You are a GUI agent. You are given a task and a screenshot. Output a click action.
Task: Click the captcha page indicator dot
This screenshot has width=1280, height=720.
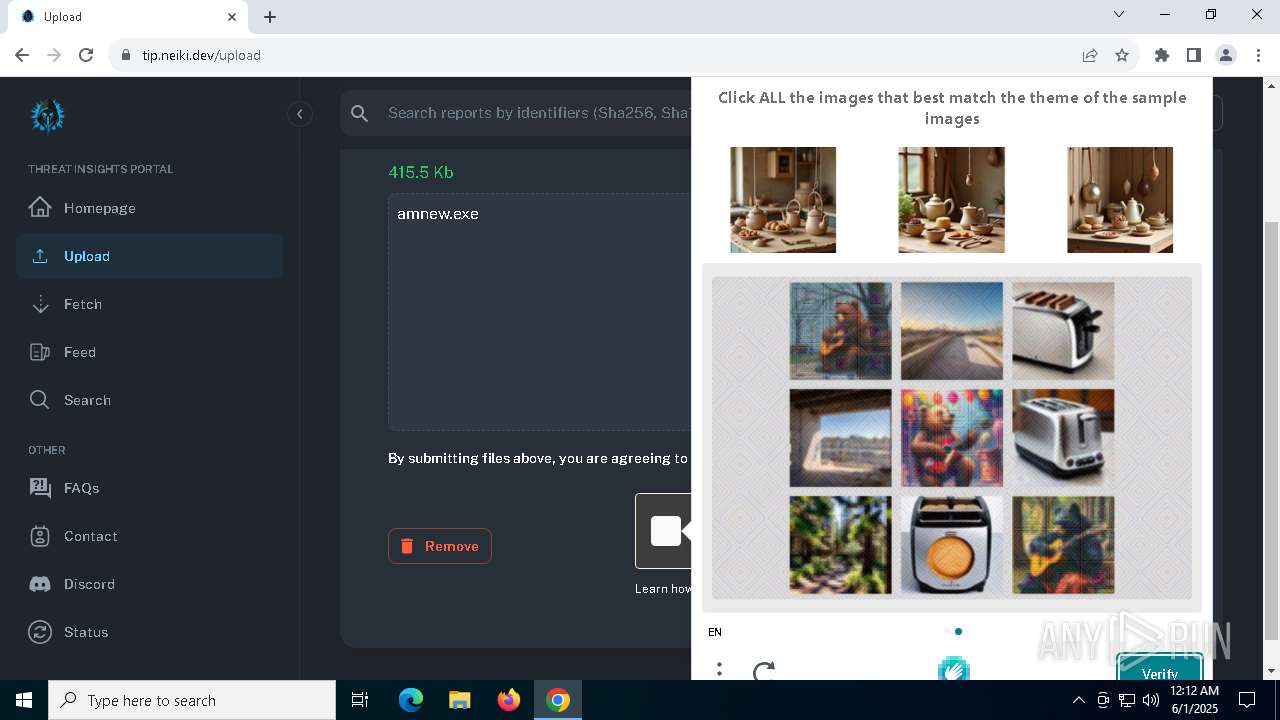coord(958,632)
